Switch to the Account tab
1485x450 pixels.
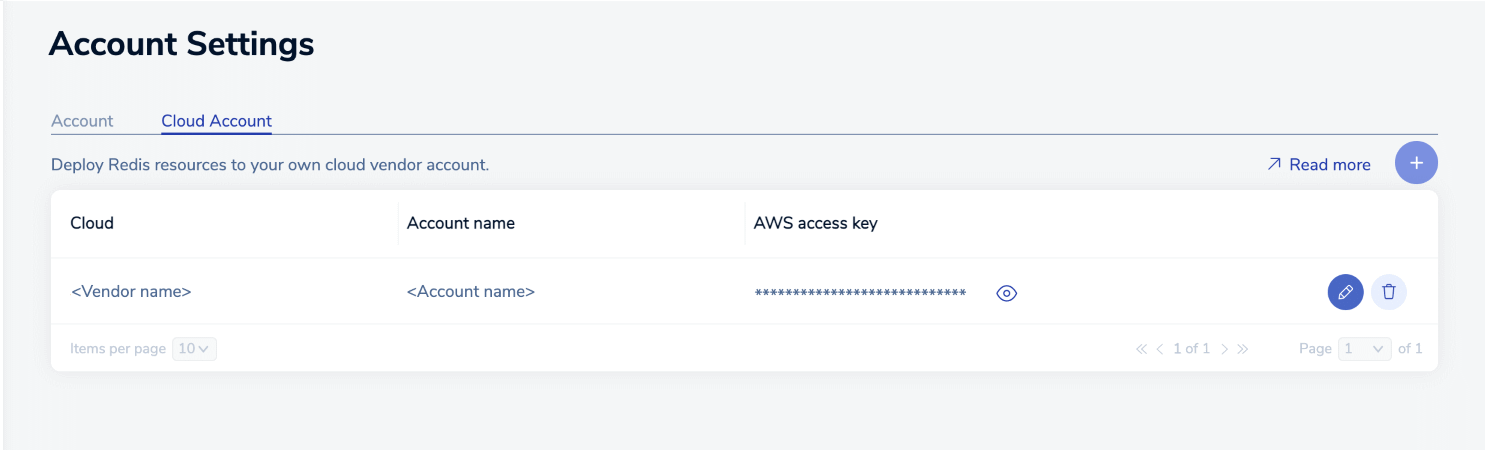[x=82, y=121]
